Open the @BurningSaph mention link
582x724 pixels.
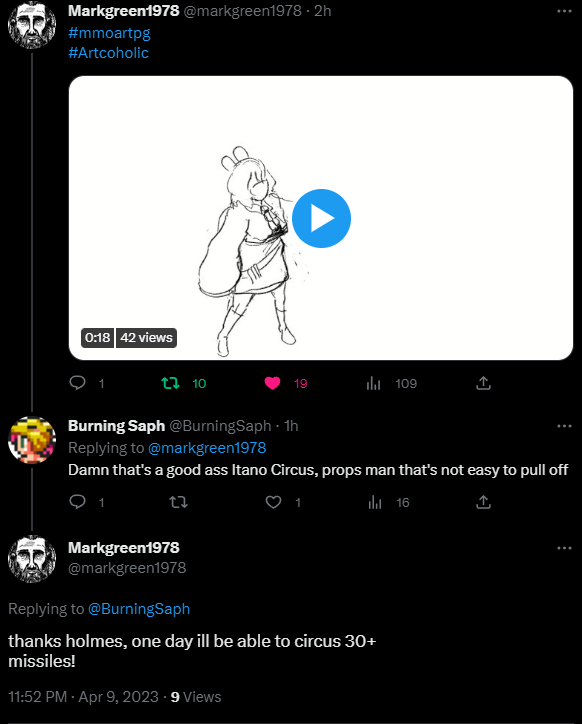point(139,609)
